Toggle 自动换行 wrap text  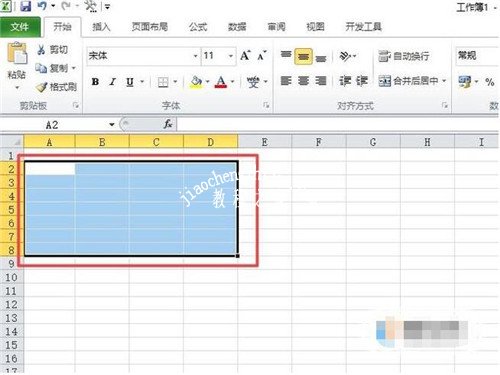(404, 56)
